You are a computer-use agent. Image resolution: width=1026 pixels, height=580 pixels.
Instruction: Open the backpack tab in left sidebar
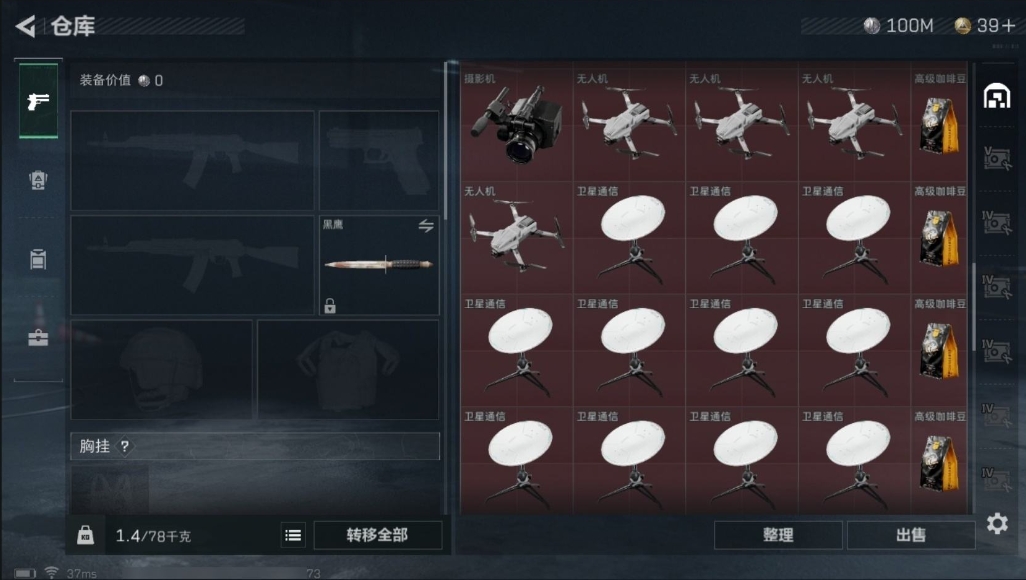(x=38, y=180)
